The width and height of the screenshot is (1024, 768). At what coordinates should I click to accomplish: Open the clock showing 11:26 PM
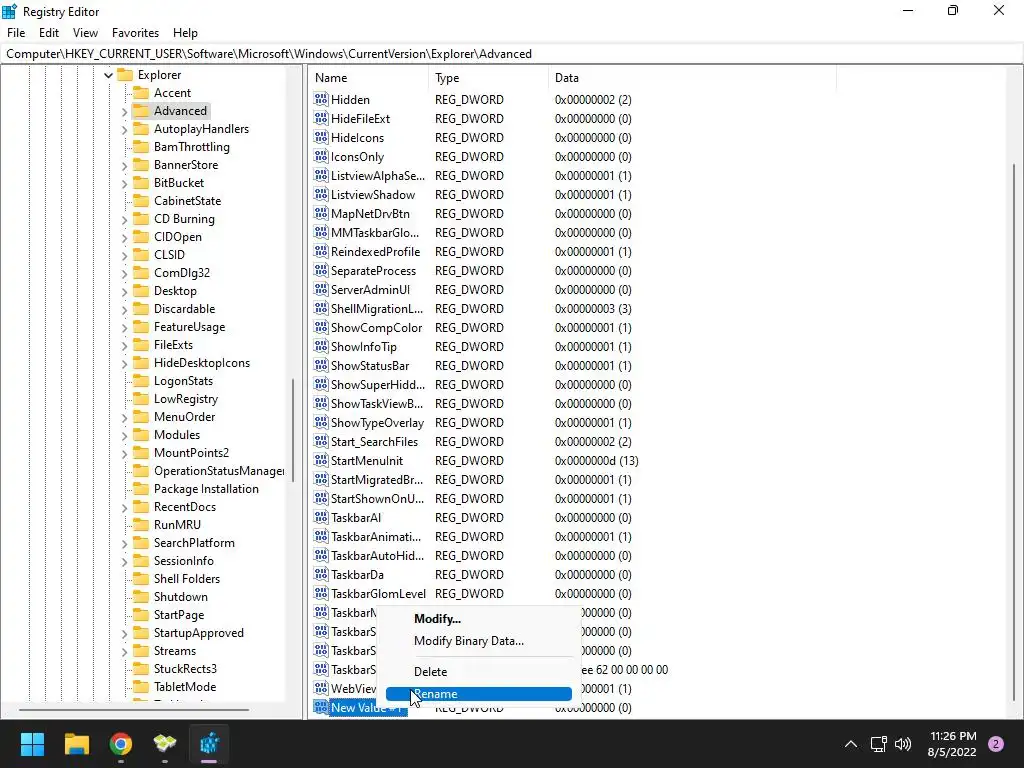[952, 744]
